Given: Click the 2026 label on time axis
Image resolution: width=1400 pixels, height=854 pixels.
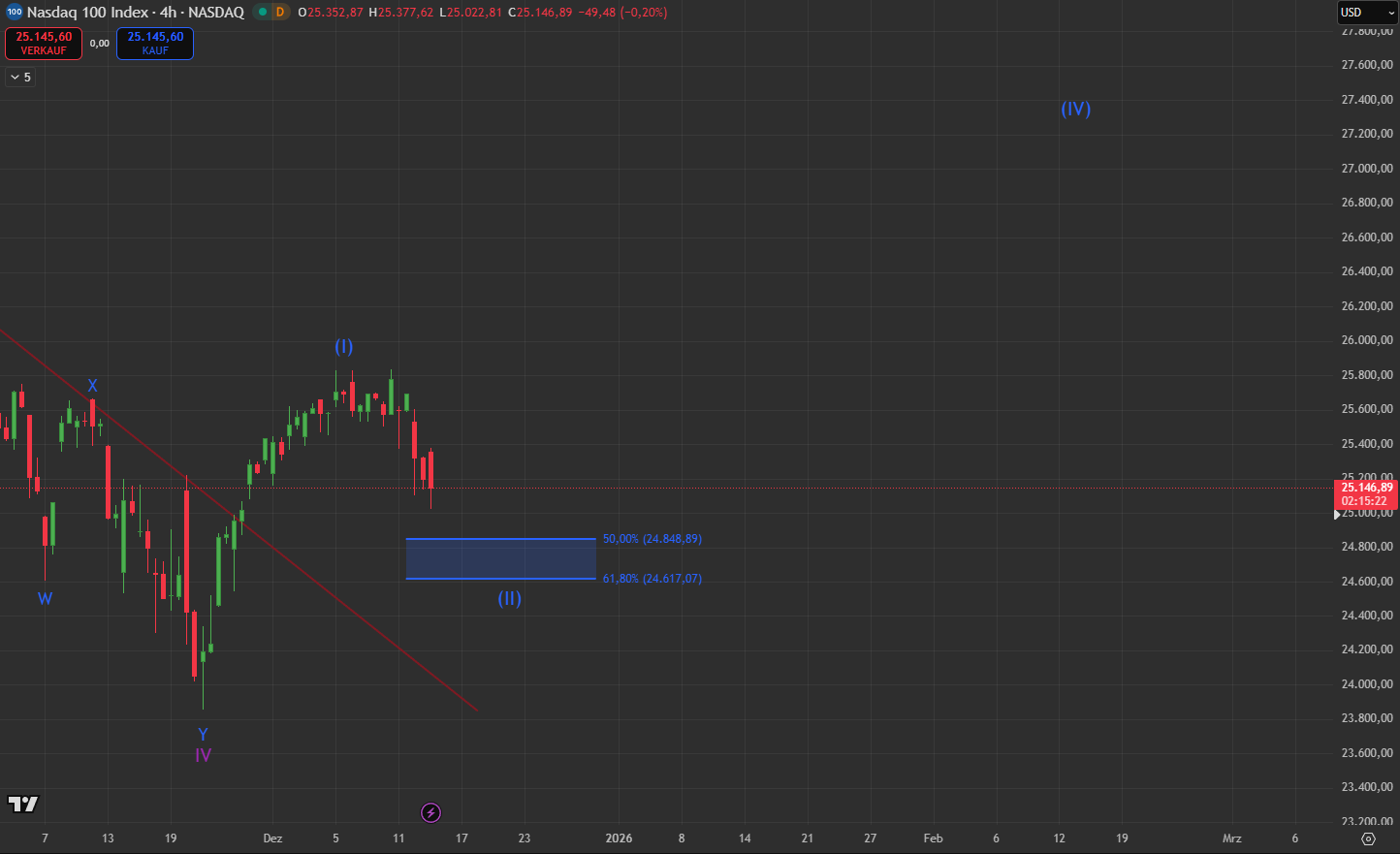Looking at the screenshot, I should [619, 838].
